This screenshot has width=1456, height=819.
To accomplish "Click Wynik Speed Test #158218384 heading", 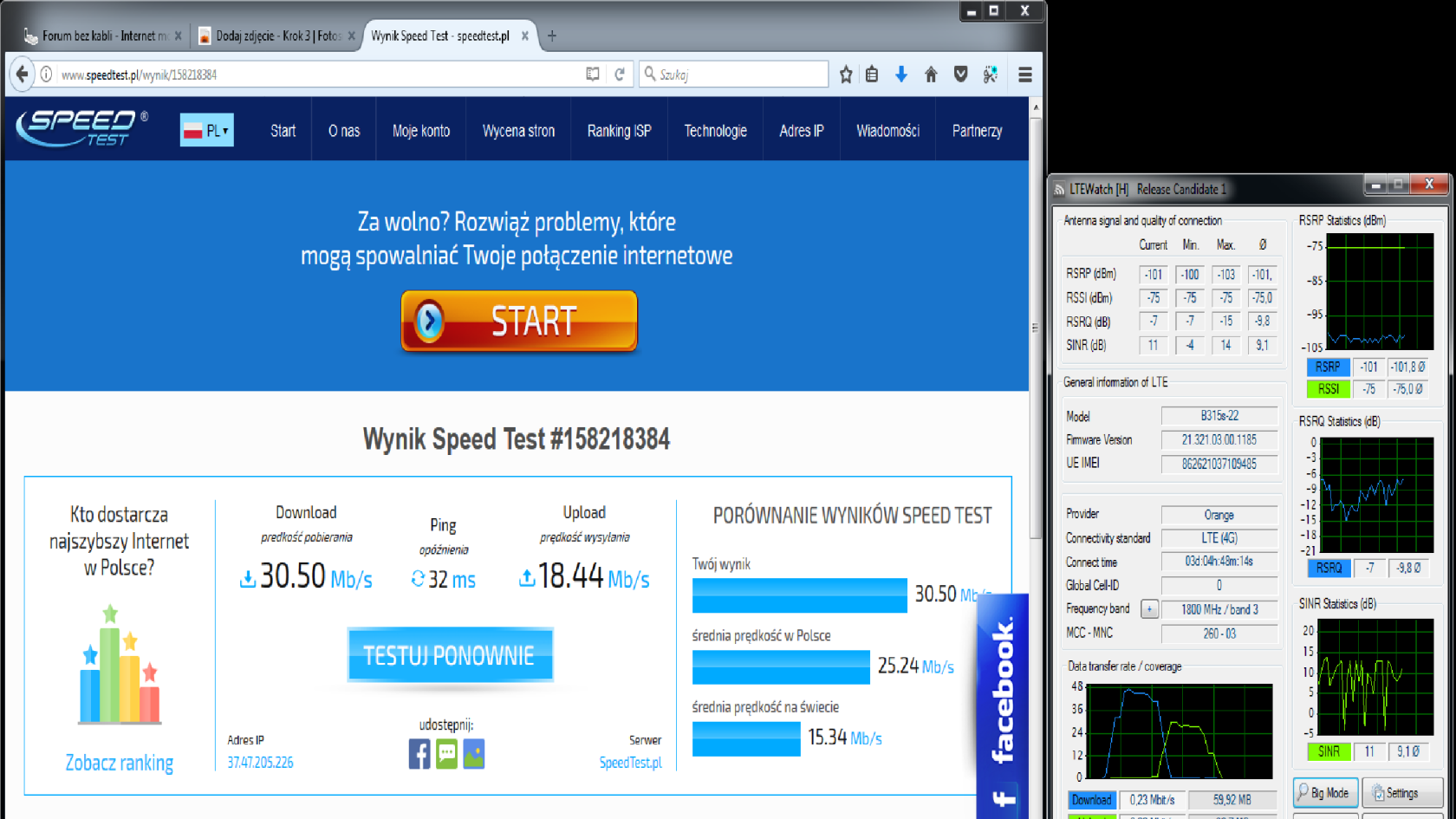I will 517,439.
